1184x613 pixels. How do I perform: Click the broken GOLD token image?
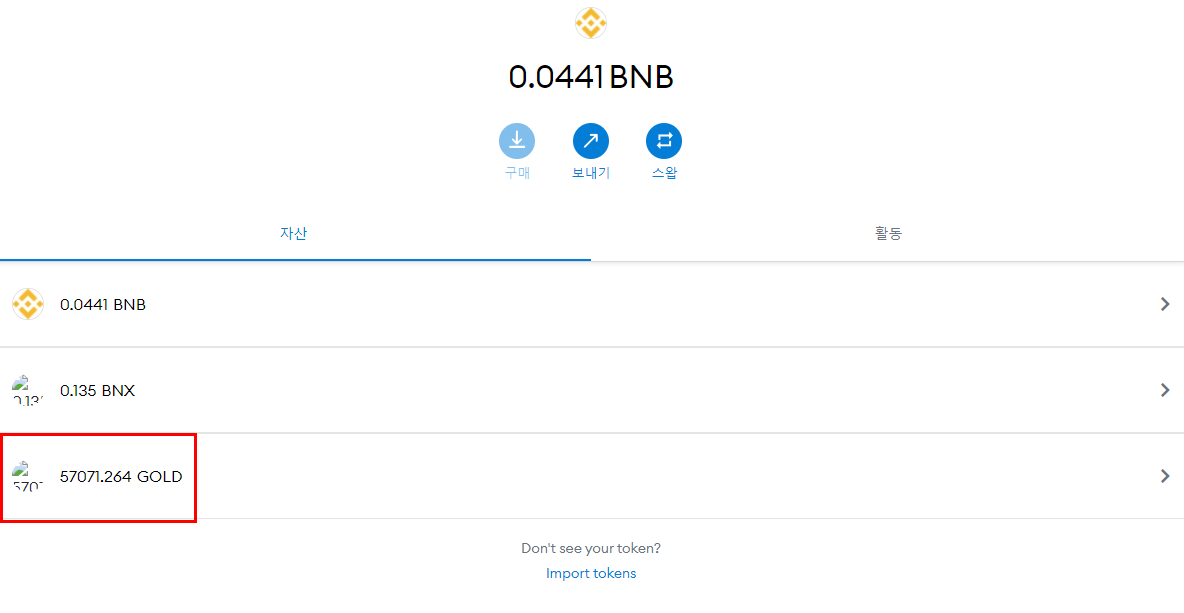28,476
